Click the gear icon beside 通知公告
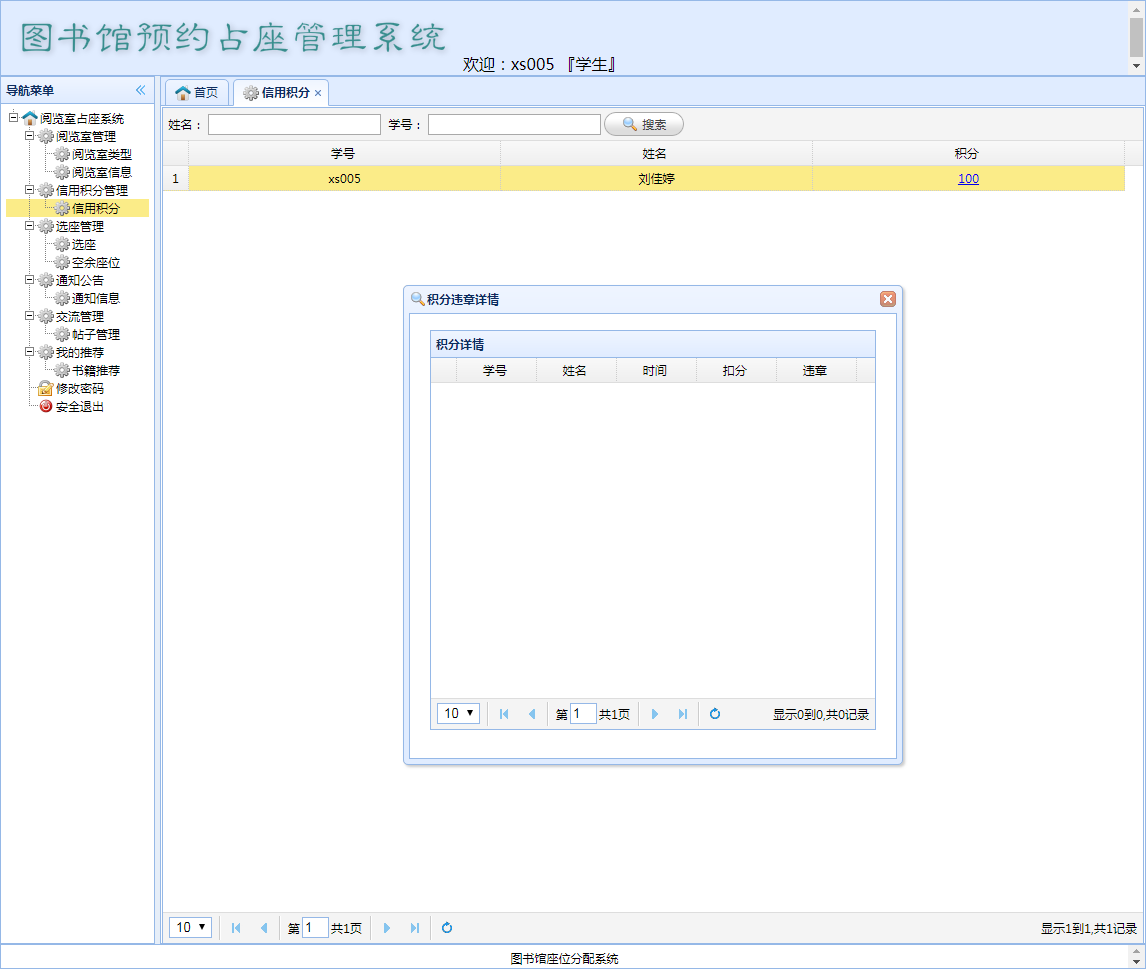This screenshot has width=1146, height=969. point(45,280)
